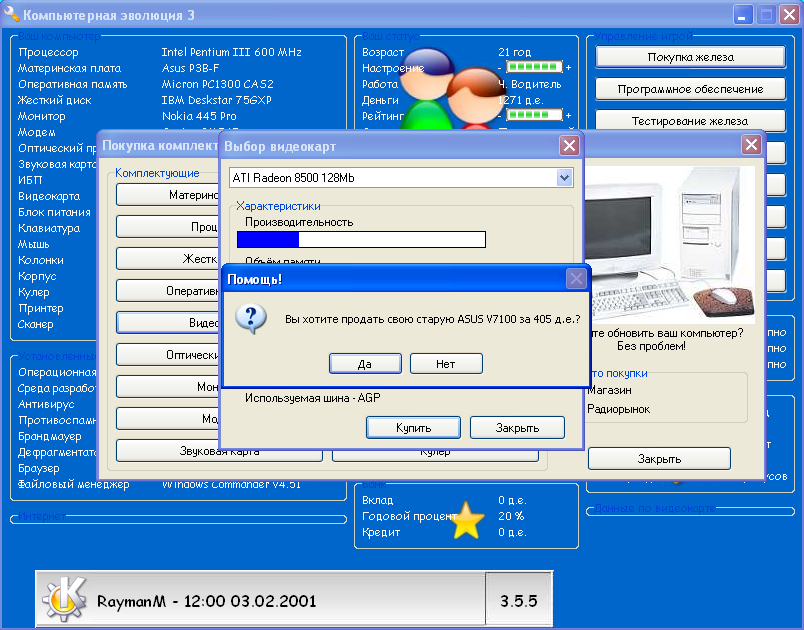This screenshot has width=804, height=630.
Task: Click the Nokia 445 Pro monitor value
Action: pyautogui.click(x=199, y=116)
